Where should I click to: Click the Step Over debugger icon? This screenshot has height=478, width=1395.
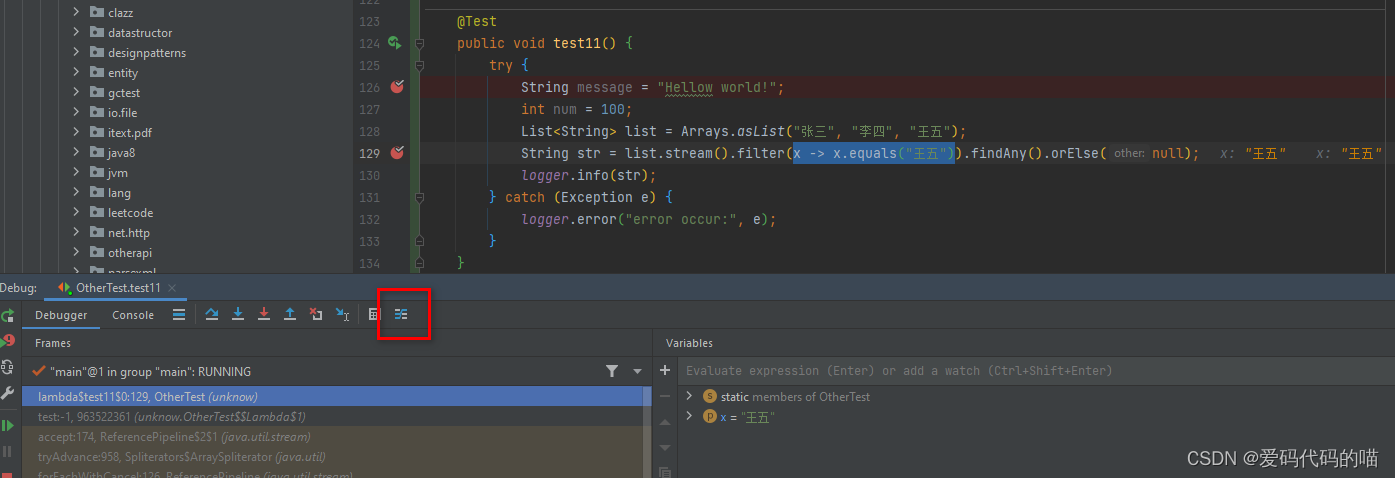coord(212,314)
